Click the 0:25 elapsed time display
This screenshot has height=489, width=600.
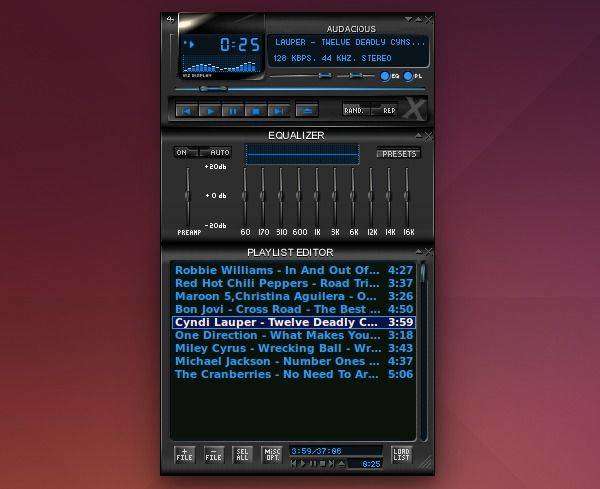pos(240,44)
